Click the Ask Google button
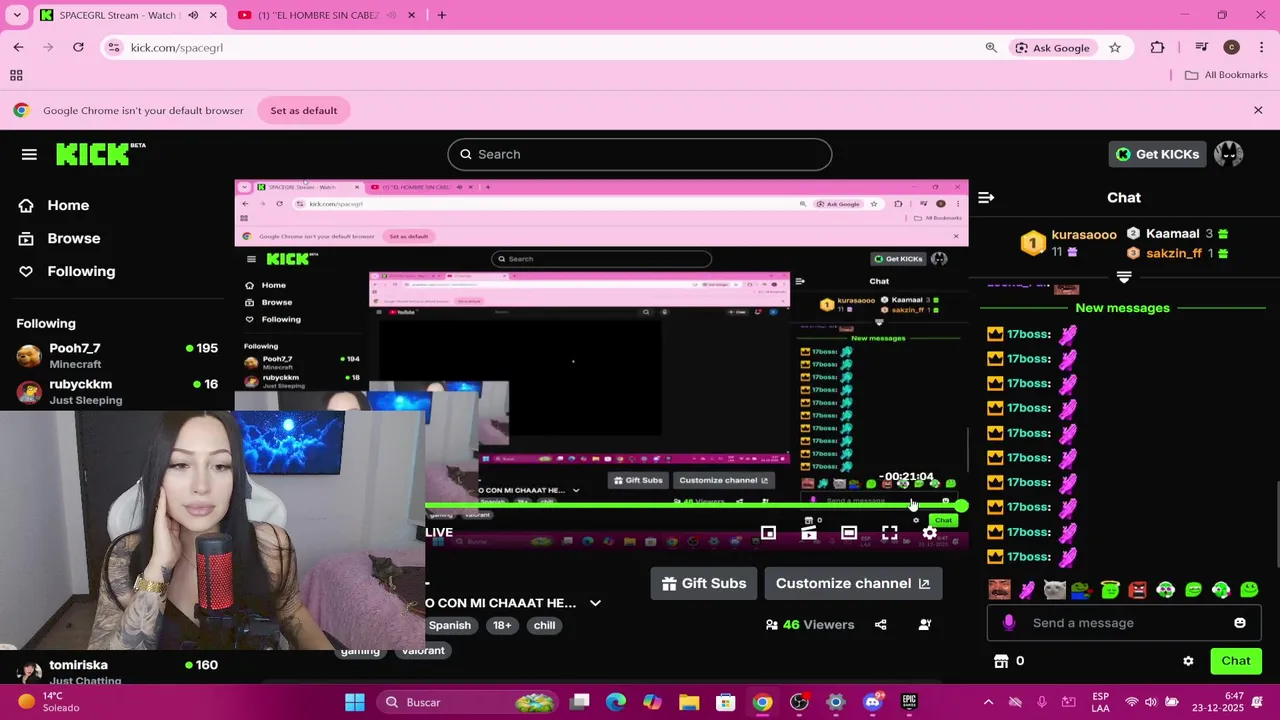This screenshot has height=720, width=1280. pyautogui.click(x=1052, y=47)
